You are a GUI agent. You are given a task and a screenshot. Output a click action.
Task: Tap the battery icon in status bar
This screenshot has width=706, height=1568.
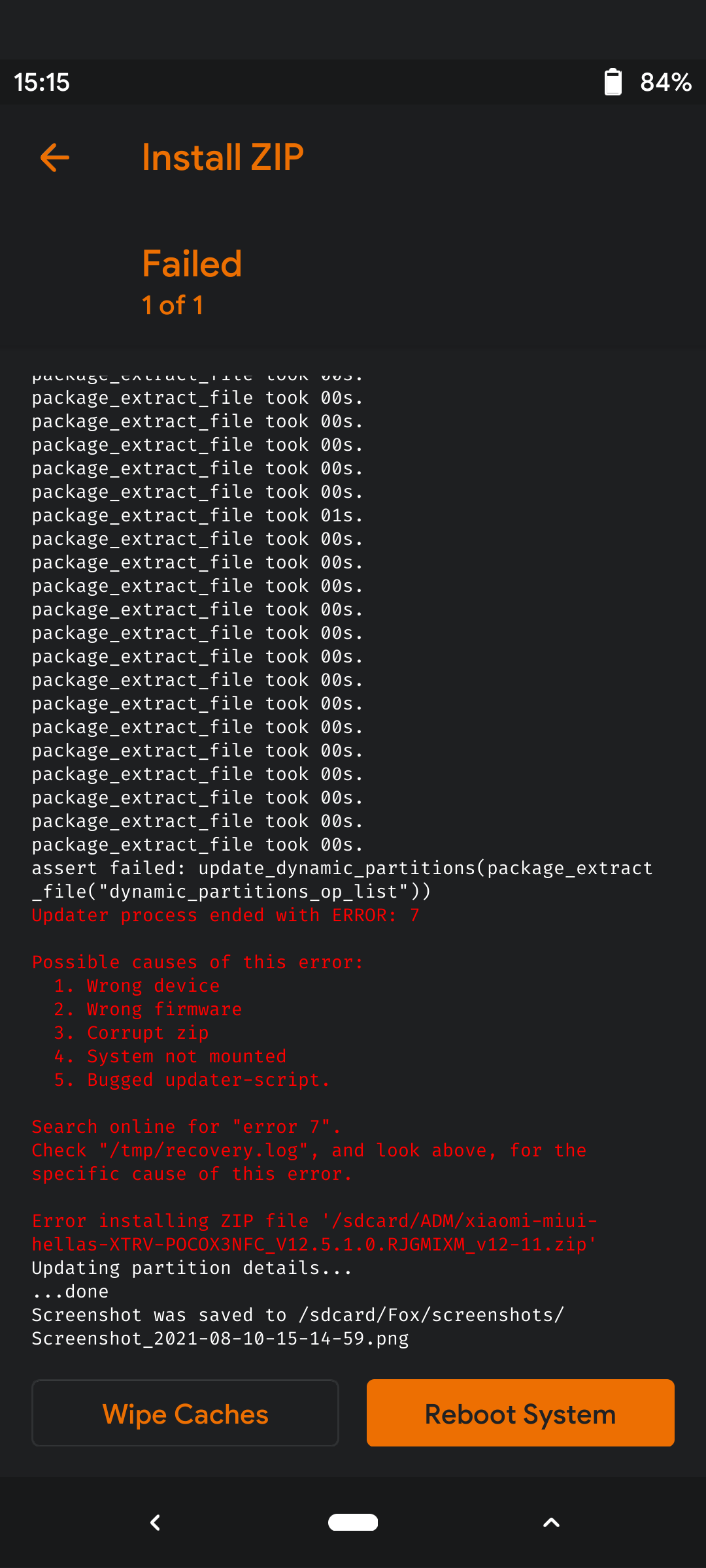click(x=613, y=82)
